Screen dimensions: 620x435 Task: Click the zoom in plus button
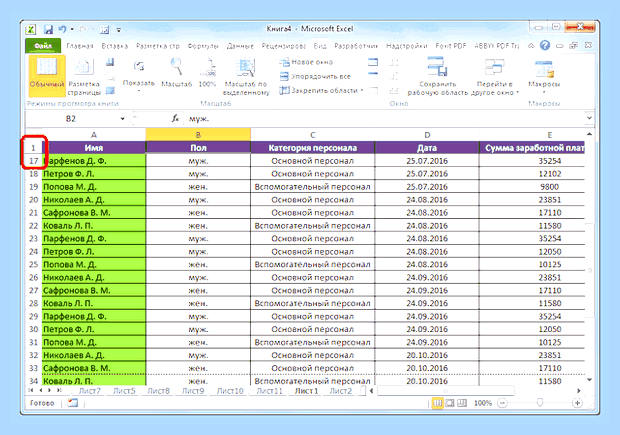coord(577,403)
